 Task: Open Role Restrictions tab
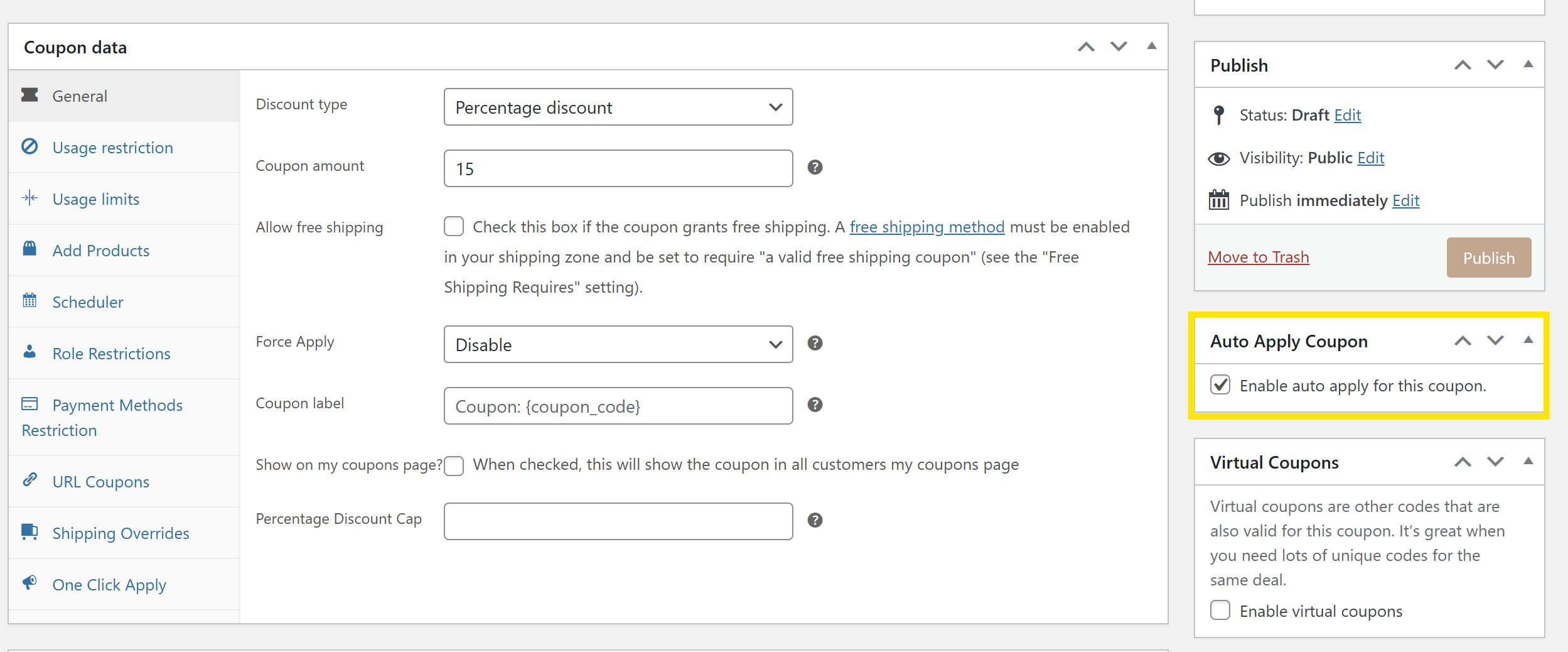click(x=124, y=353)
